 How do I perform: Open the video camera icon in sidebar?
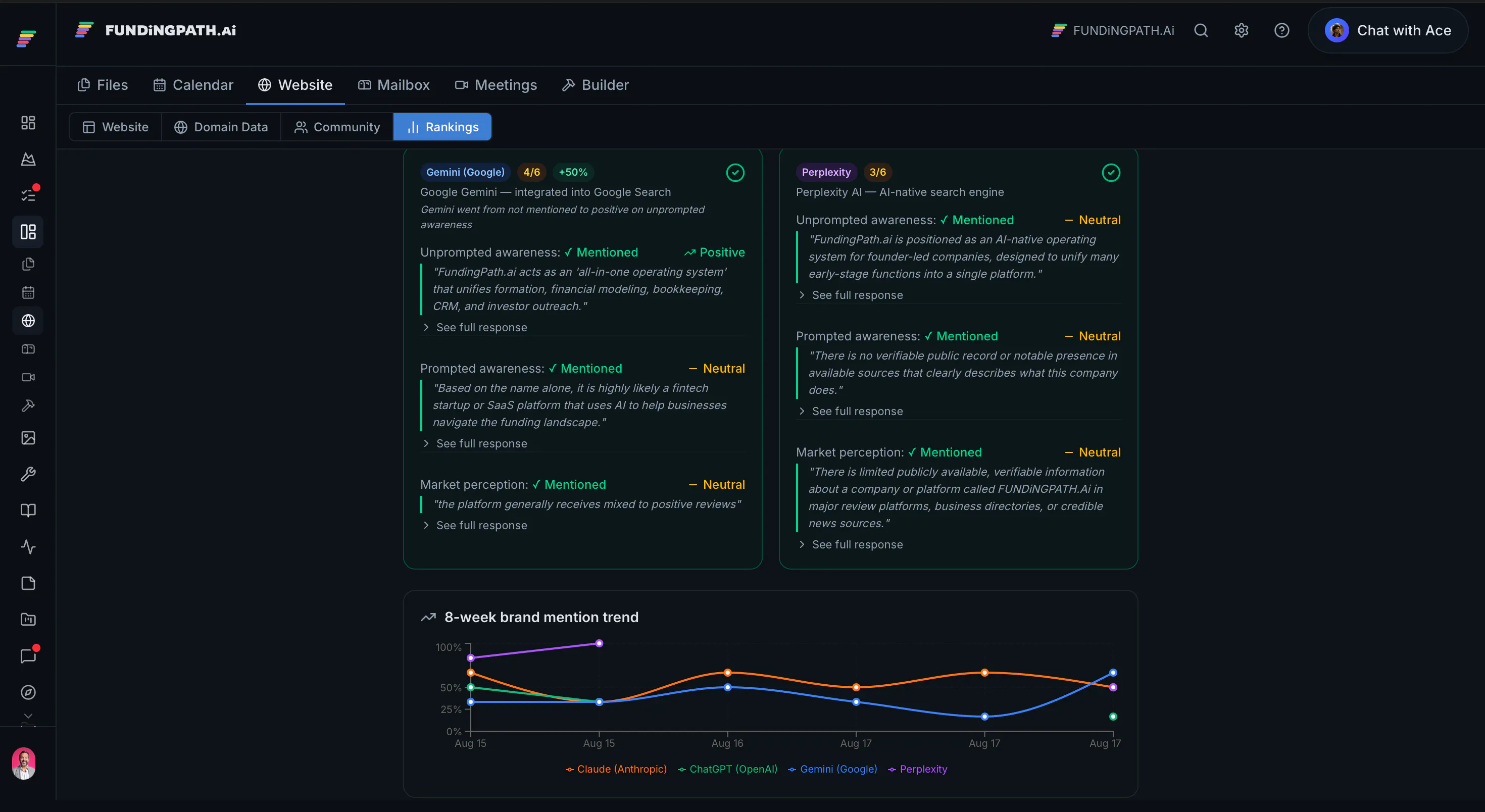28,377
